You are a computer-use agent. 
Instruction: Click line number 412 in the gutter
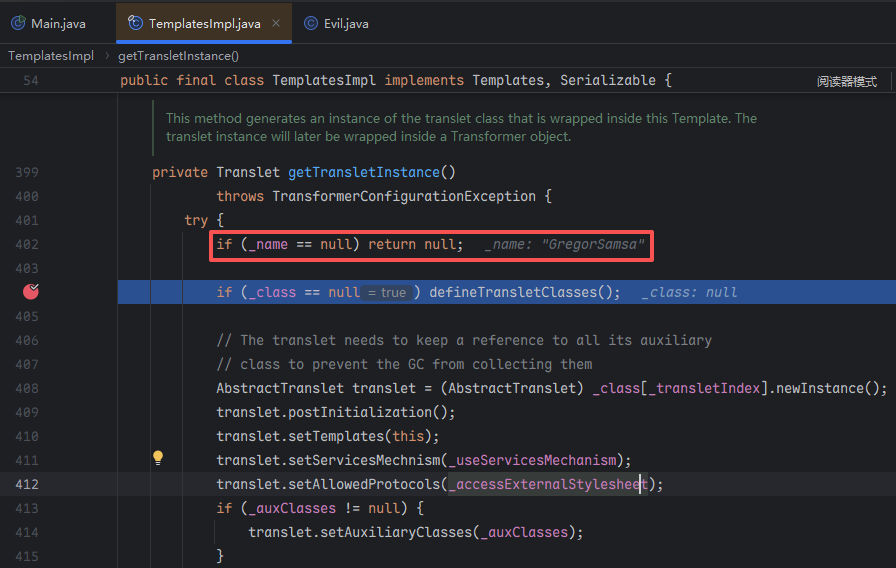(27, 484)
